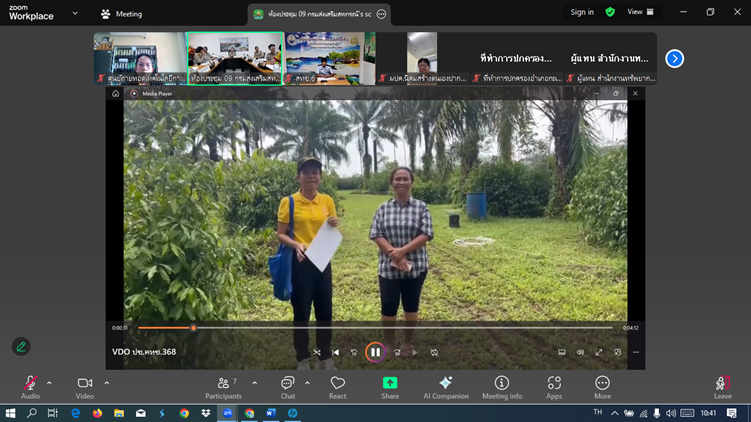Toggle repeat mode in Media Player

[434, 353]
